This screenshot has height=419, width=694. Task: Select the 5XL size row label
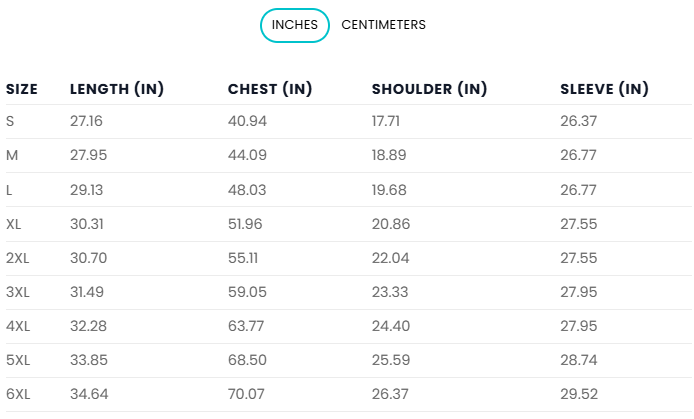click(x=18, y=360)
